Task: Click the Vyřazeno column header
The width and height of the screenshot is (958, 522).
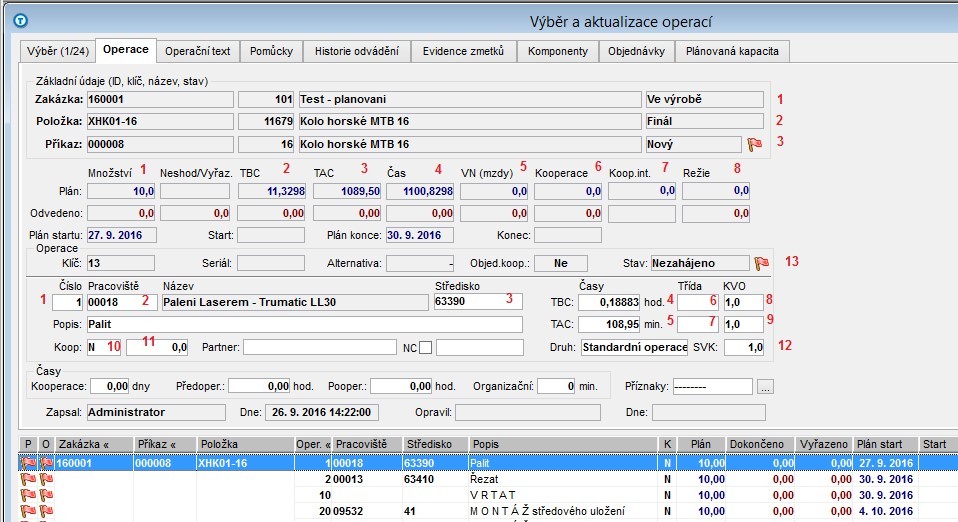Action: click(824, 444)
